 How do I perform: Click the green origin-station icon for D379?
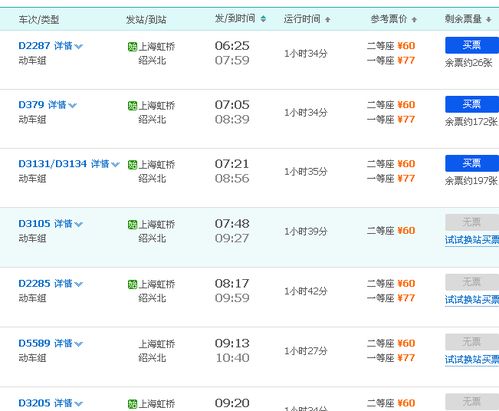[132, 106]
